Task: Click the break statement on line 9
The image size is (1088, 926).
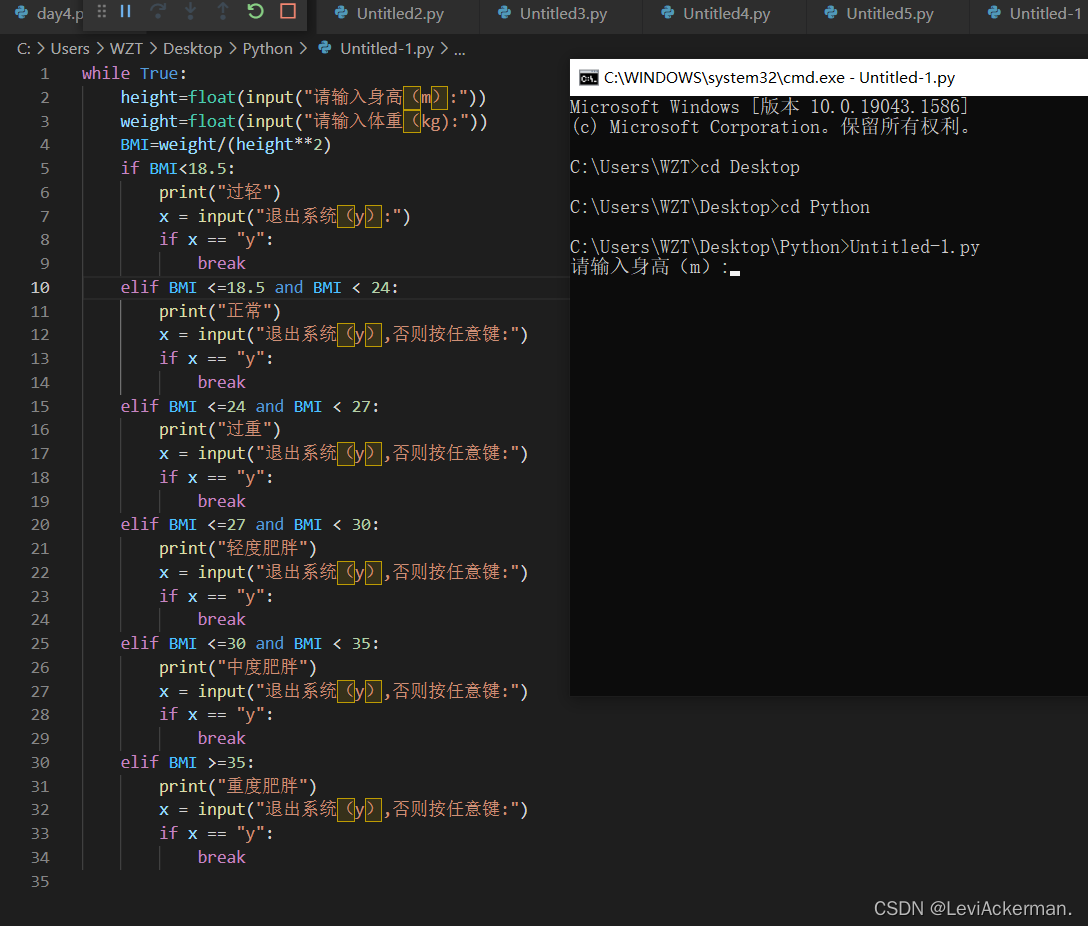Action: pos(221,264)
